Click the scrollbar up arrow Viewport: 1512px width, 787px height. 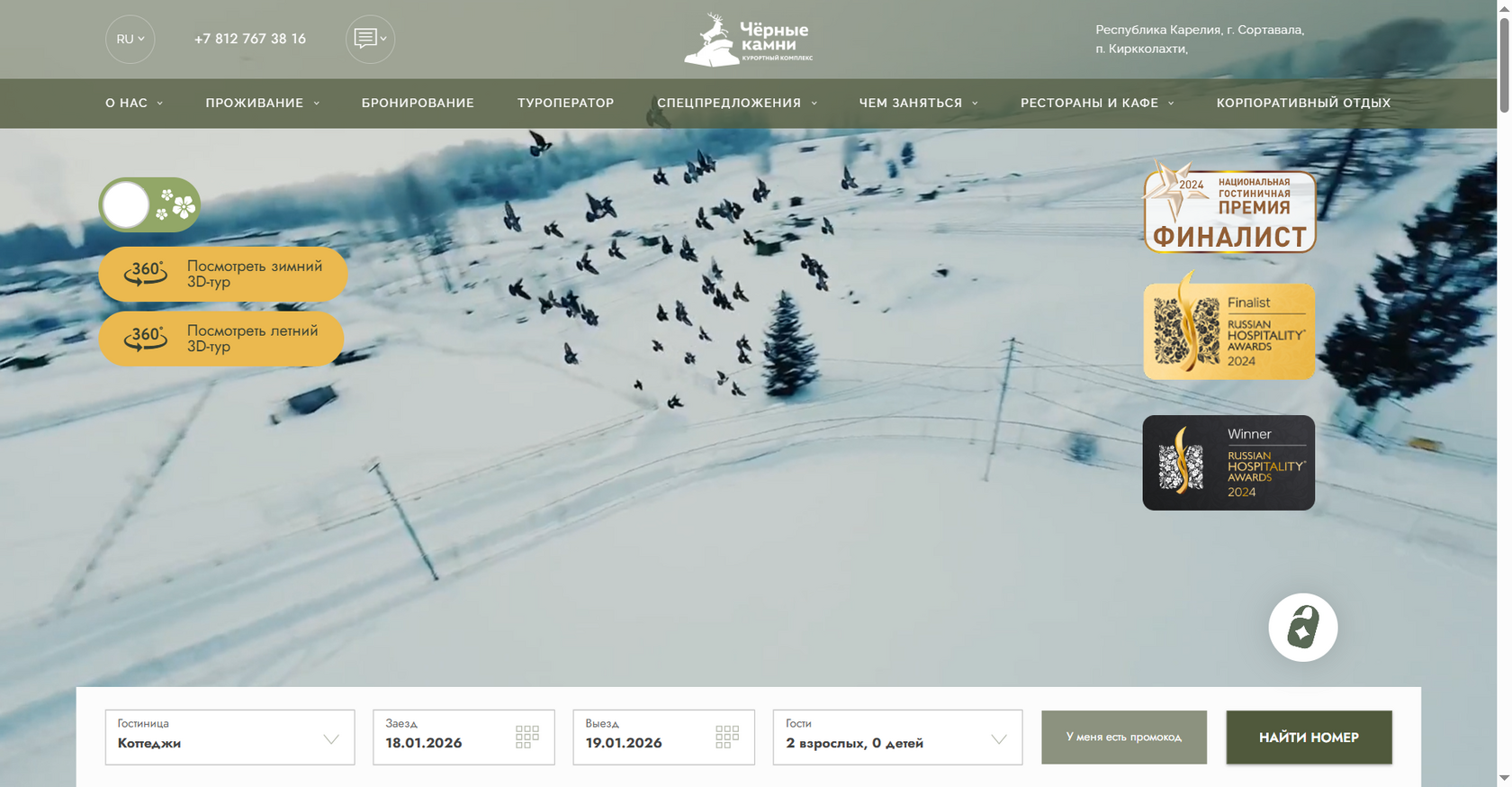[1504, 7]
